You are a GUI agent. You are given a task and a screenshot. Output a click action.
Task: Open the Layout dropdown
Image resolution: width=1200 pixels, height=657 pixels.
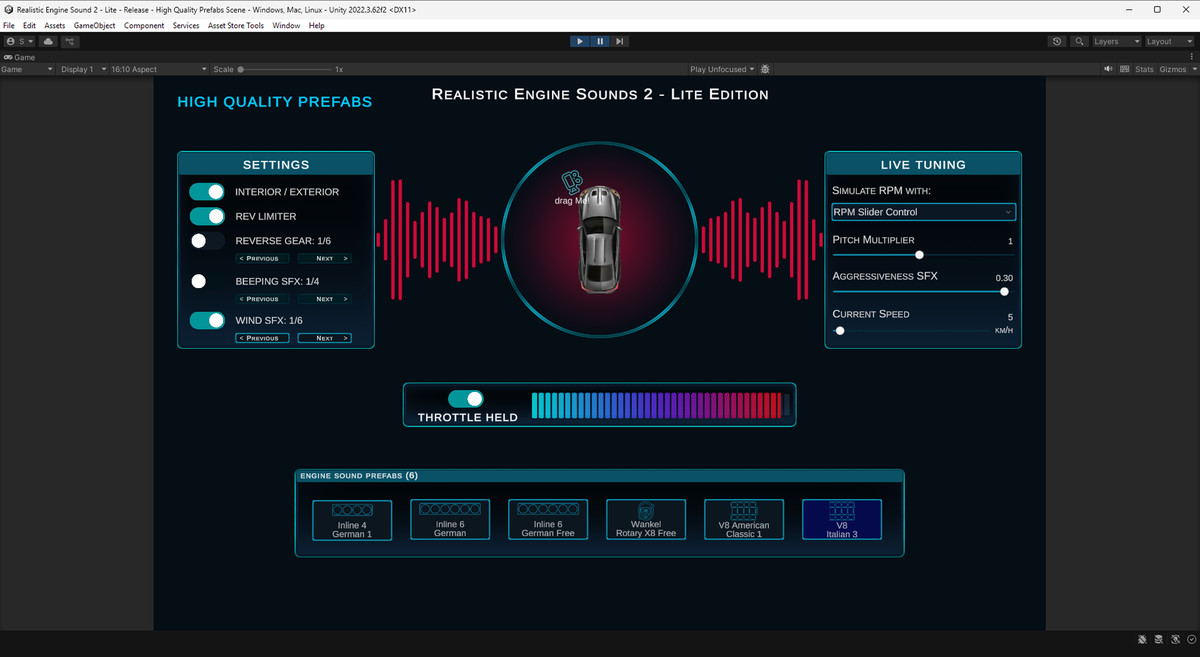click(1169, 41)
